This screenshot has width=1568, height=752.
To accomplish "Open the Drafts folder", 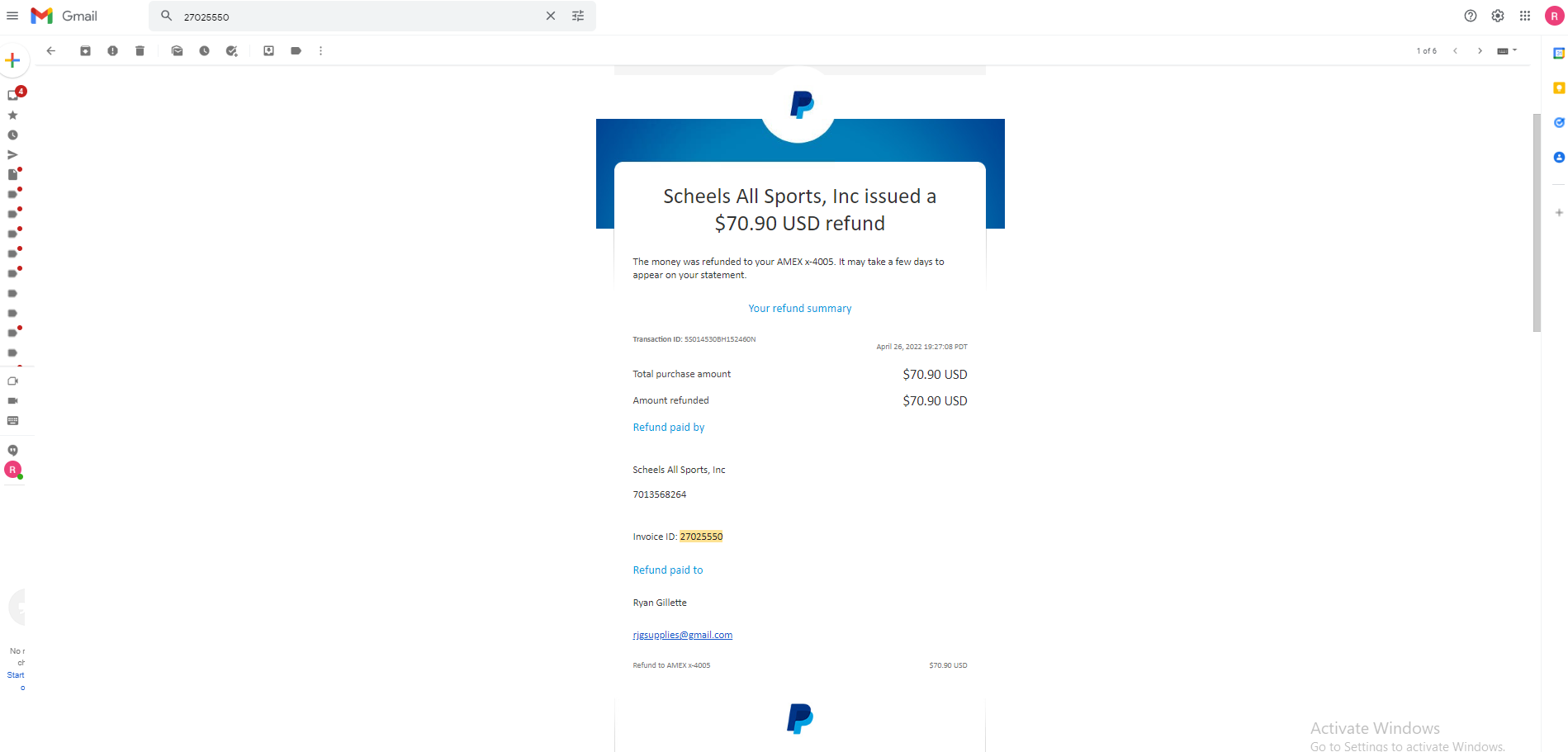I will 13,174.
